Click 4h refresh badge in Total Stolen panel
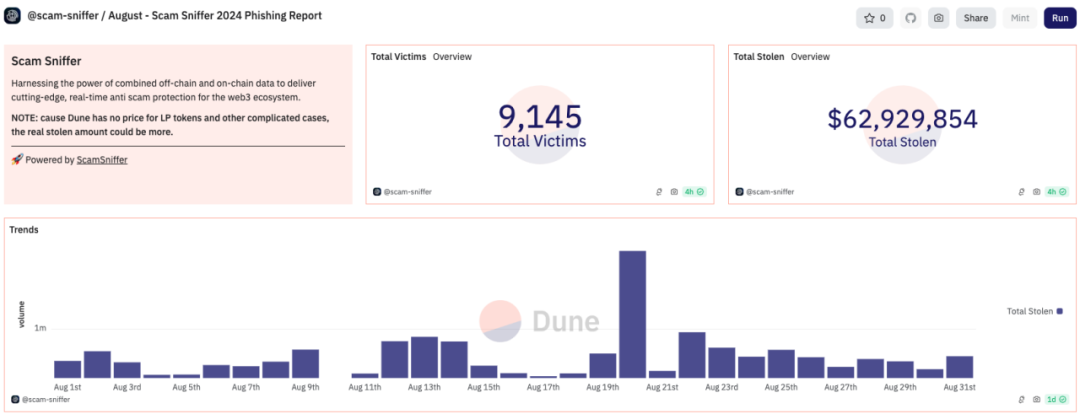1080x414 pixels. 1057,191
